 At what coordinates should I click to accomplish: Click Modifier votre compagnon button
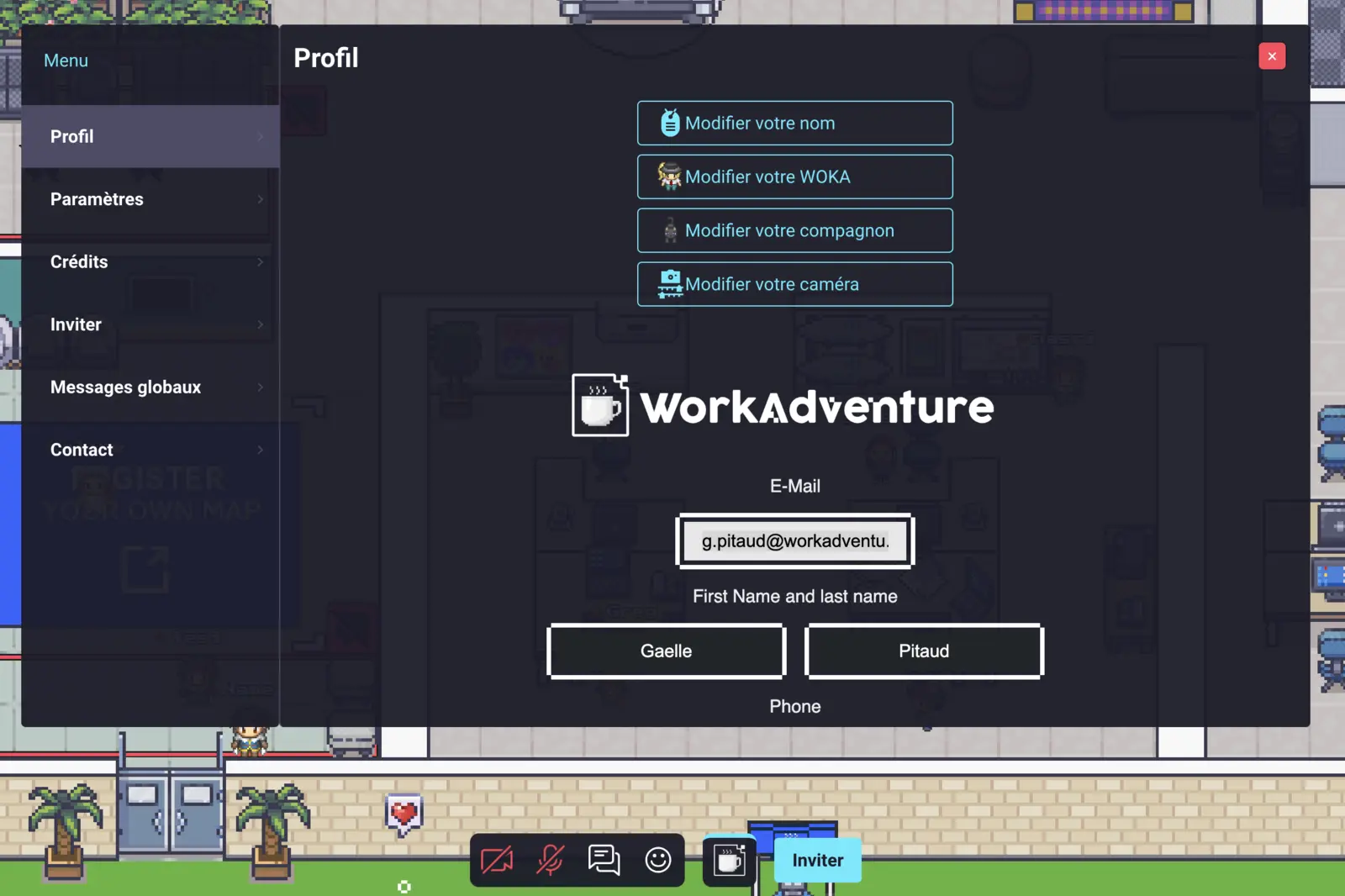[795, 230]
